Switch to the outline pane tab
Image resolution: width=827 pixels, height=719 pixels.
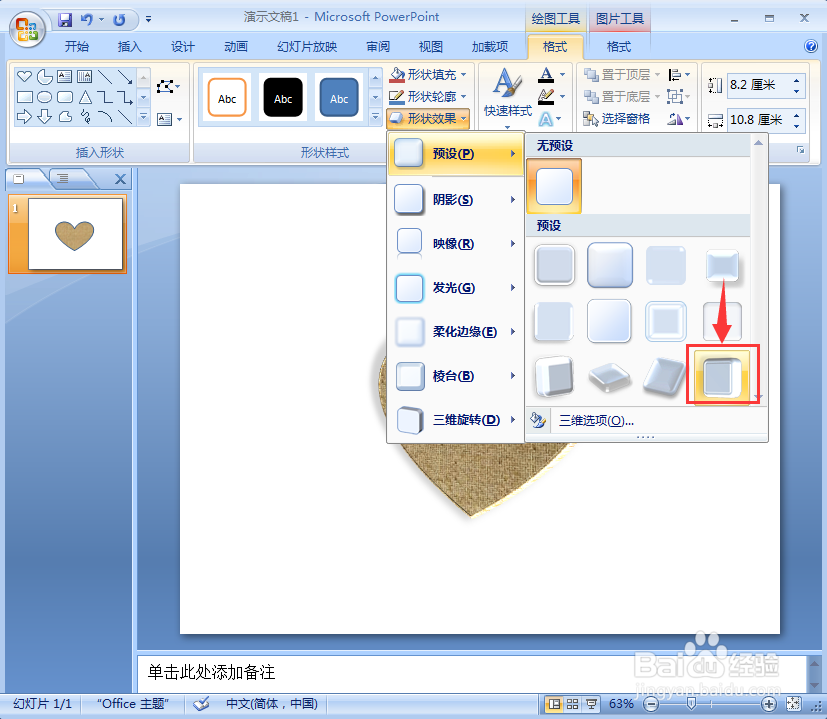63,178
